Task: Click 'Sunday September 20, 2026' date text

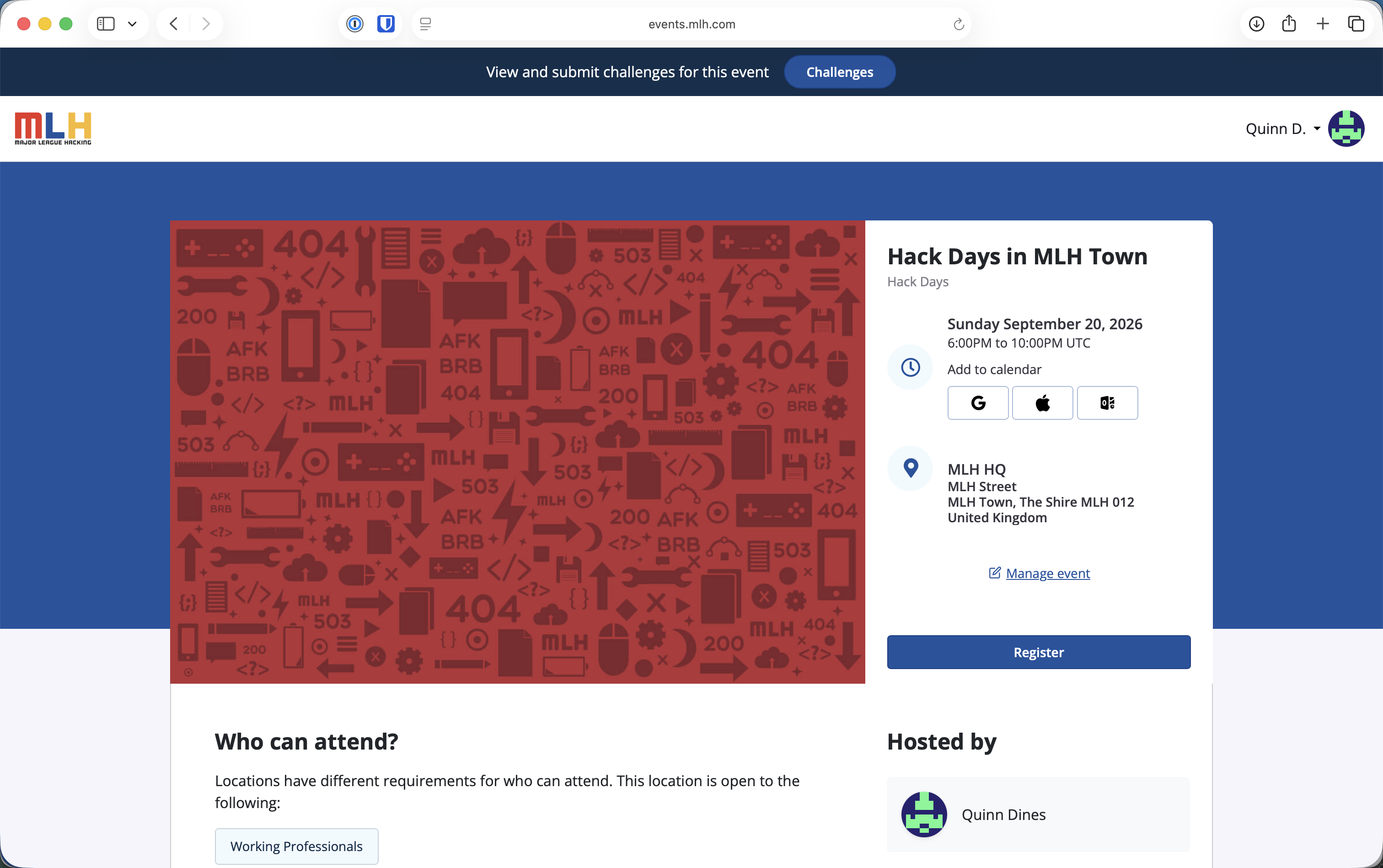Action: 1045,324
